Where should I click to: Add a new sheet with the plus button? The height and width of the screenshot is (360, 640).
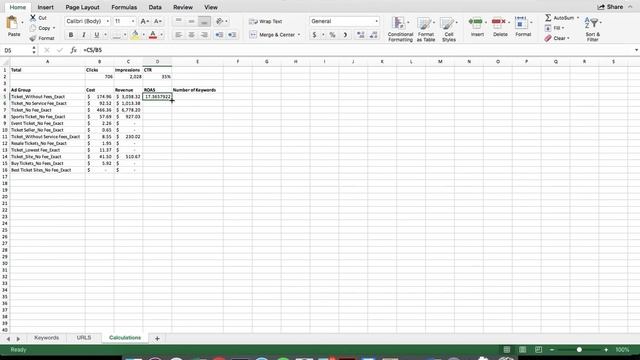point(157,338)
